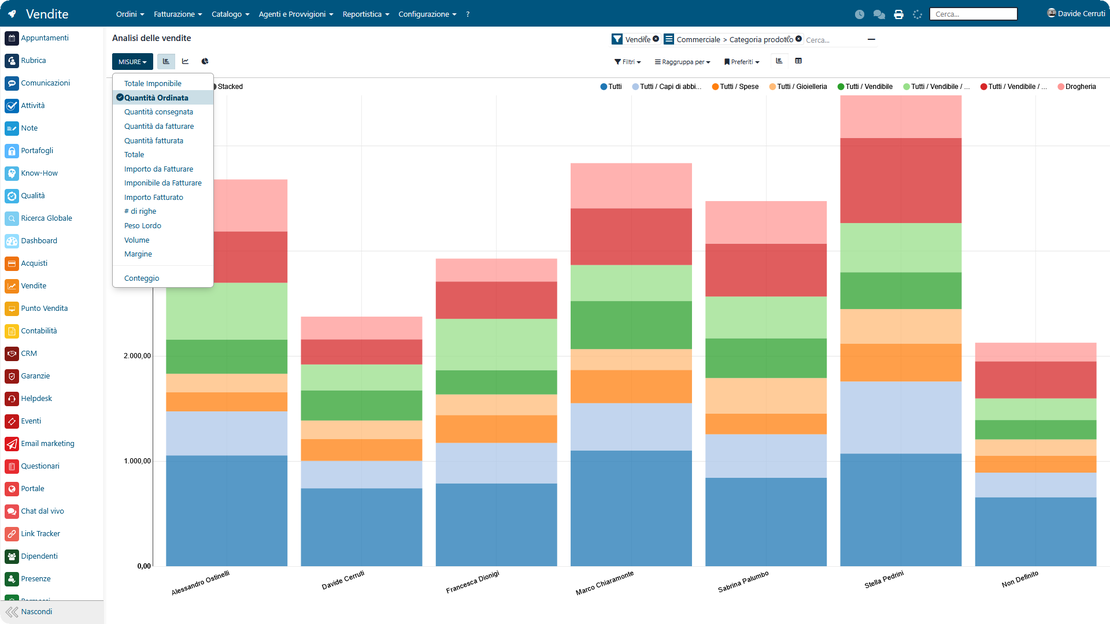1110x624 pixels.
Task: Open the Garanzie module
Action: (28, 376)
